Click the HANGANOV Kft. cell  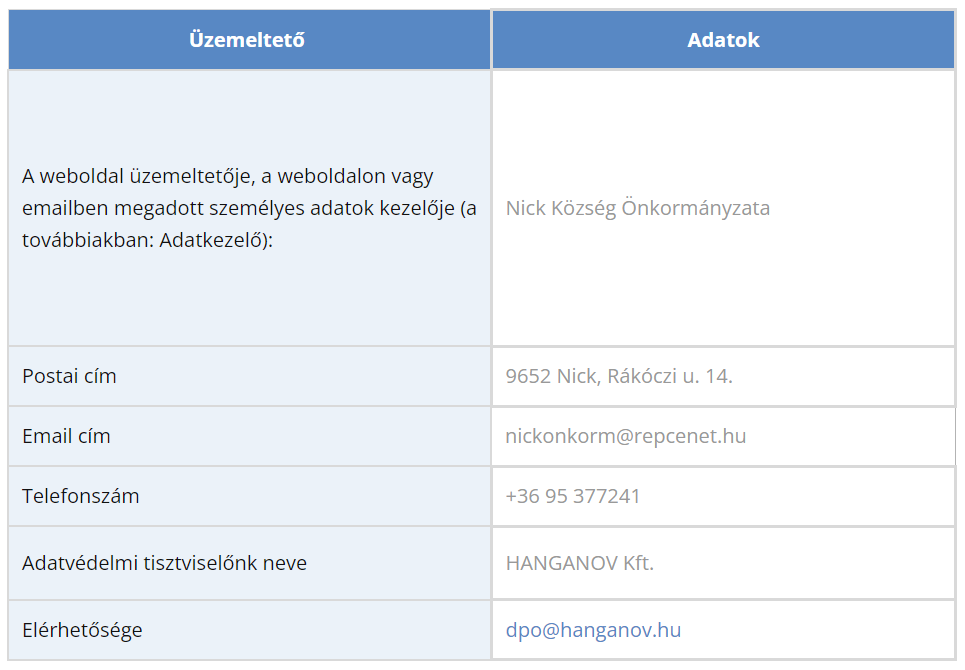(724, 563)
